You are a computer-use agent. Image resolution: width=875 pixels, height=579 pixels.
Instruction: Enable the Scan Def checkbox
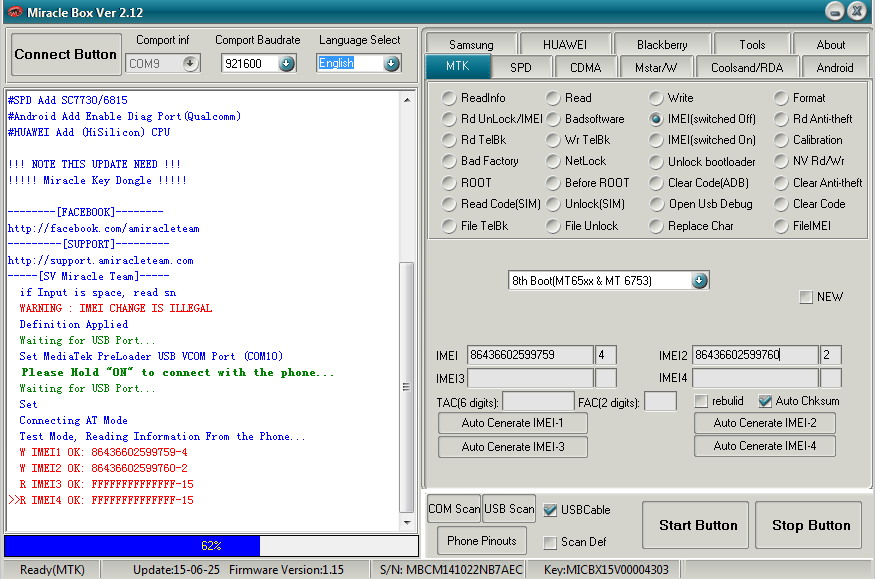(x=550, y=542)
